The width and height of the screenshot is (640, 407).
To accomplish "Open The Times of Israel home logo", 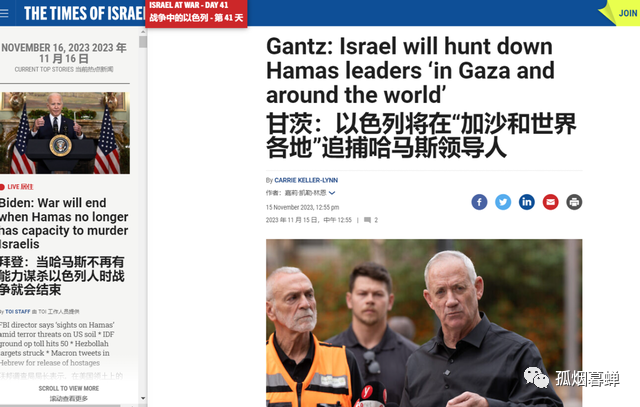I will tap(84, 13).
